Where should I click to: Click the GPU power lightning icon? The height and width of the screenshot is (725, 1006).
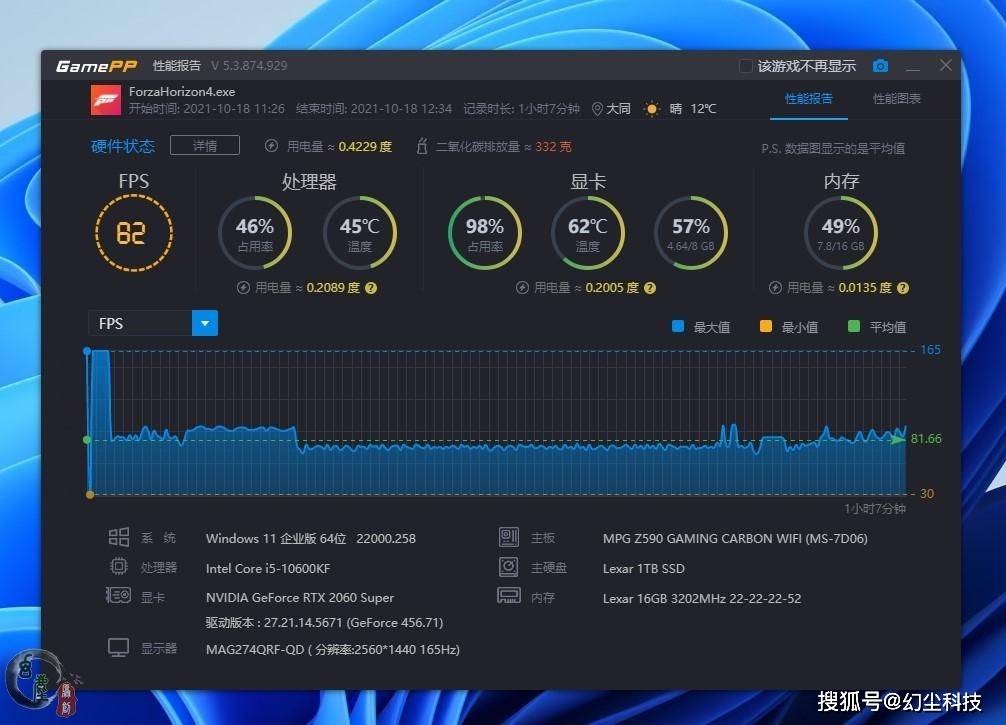point(522,288)
